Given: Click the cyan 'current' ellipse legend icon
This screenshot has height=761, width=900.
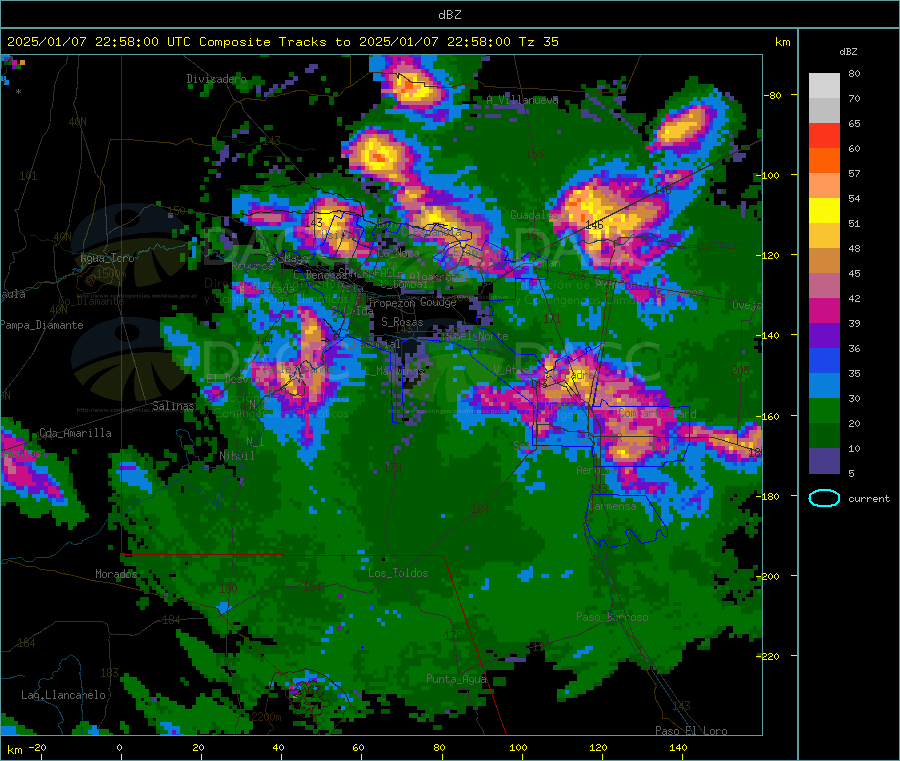Looking at the screenshot, I should [824, 498].
